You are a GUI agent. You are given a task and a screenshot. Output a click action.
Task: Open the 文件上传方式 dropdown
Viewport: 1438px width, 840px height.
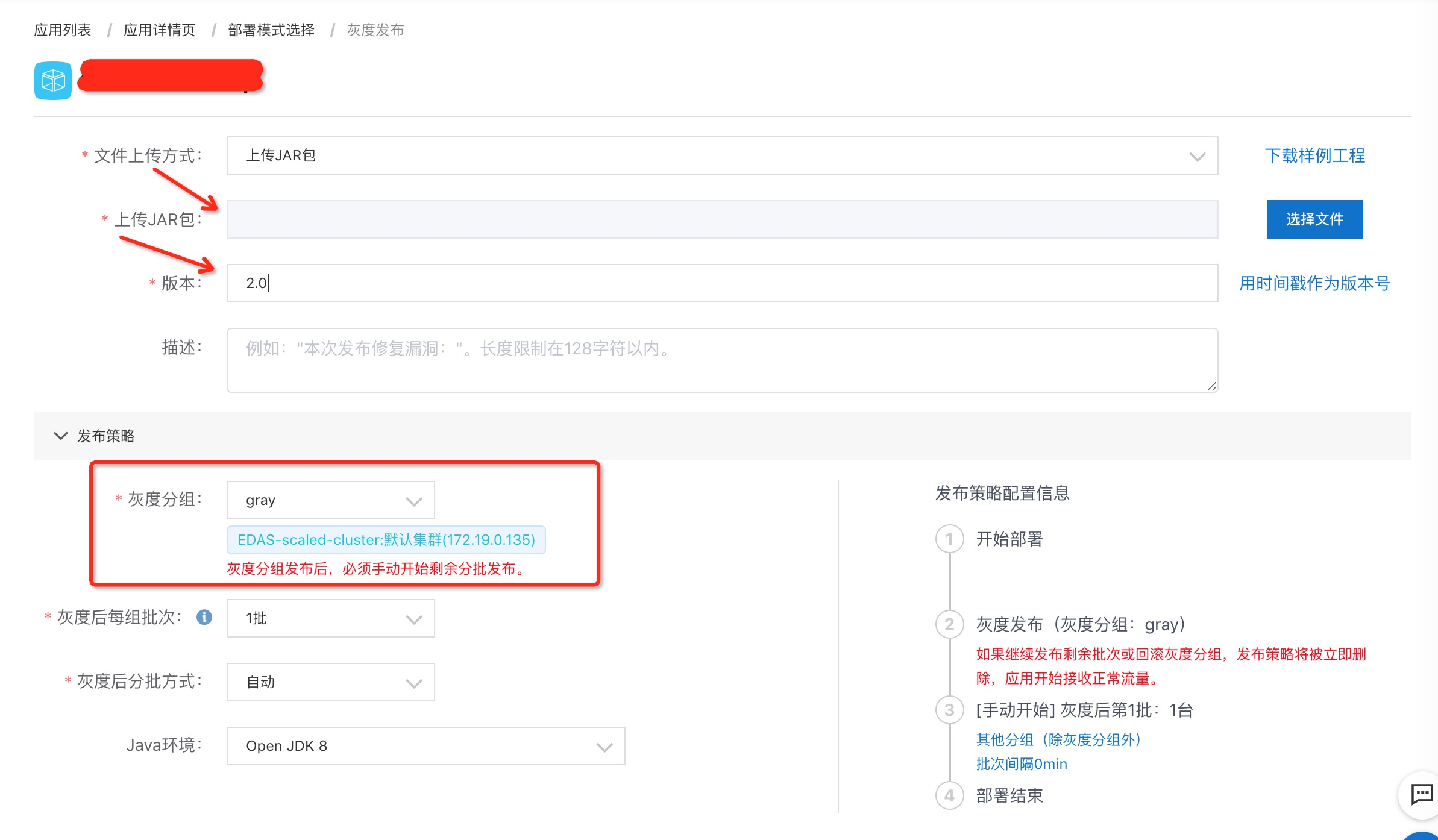click(721, 155)
